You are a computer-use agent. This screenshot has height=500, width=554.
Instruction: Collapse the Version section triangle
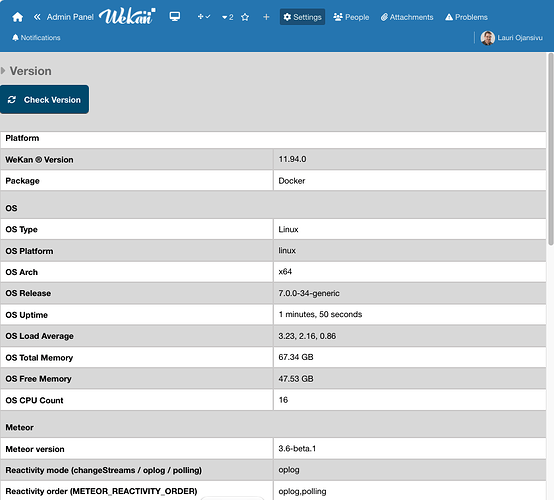coord(3,71)
